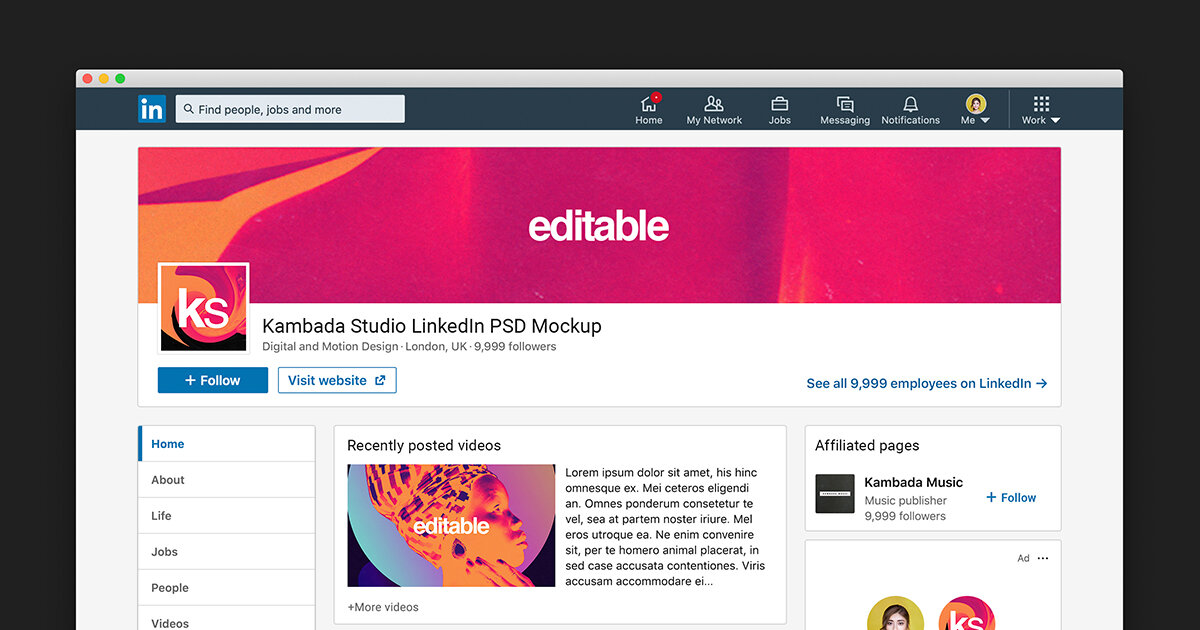Switch to the About tab
1200x630 pixels.
[x=167, y=479]
